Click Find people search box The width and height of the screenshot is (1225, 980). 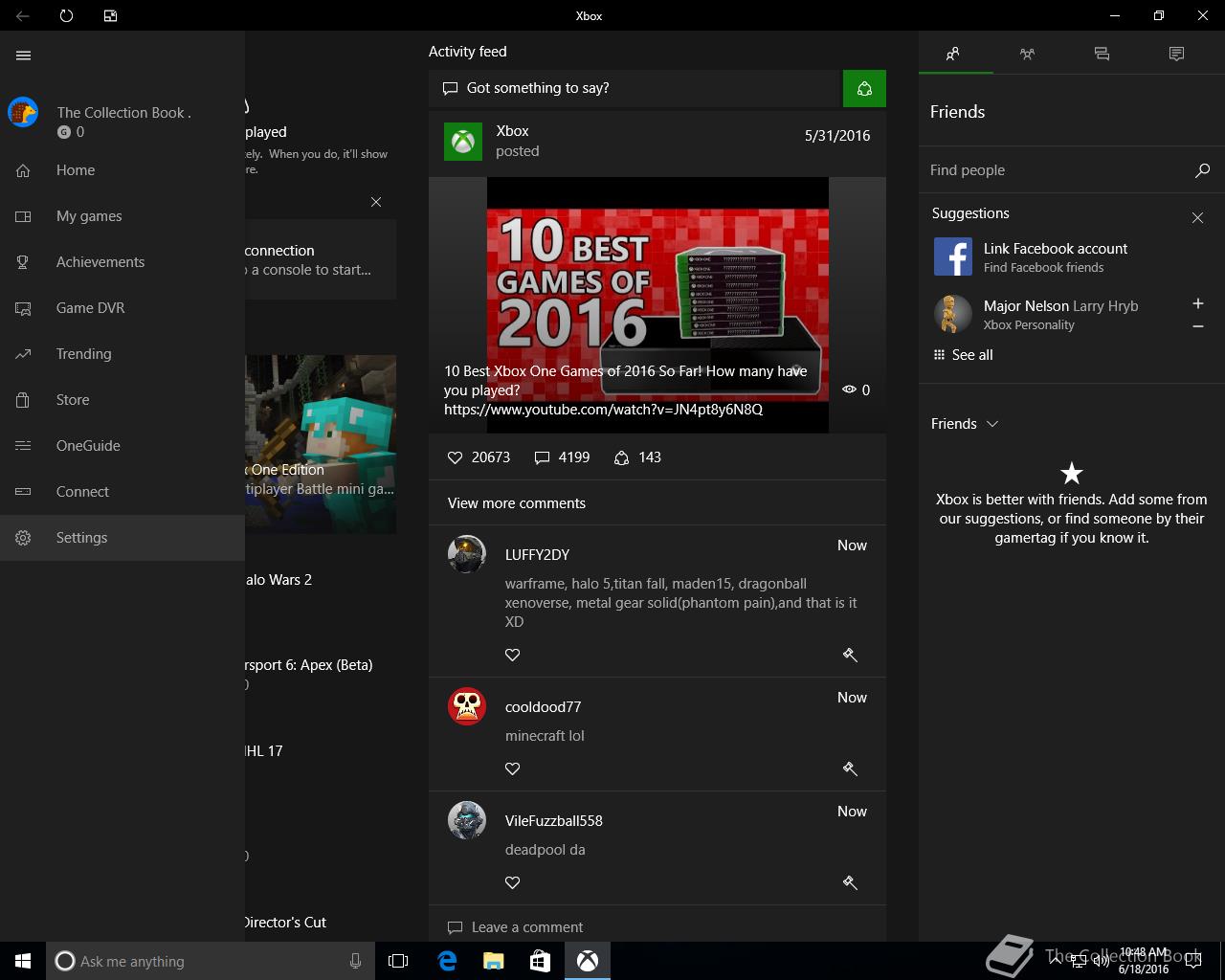[1057, 170]
